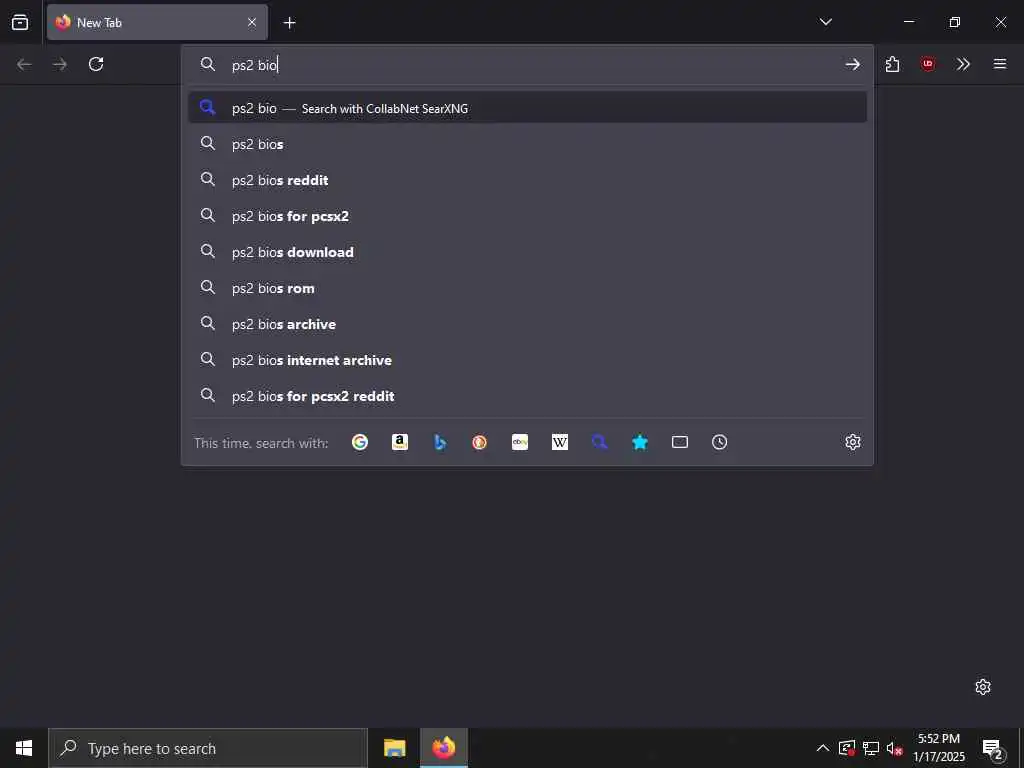Screen dimensions: 1024x768
Task: Search this time with Amazon
Action: pos(400,442)
